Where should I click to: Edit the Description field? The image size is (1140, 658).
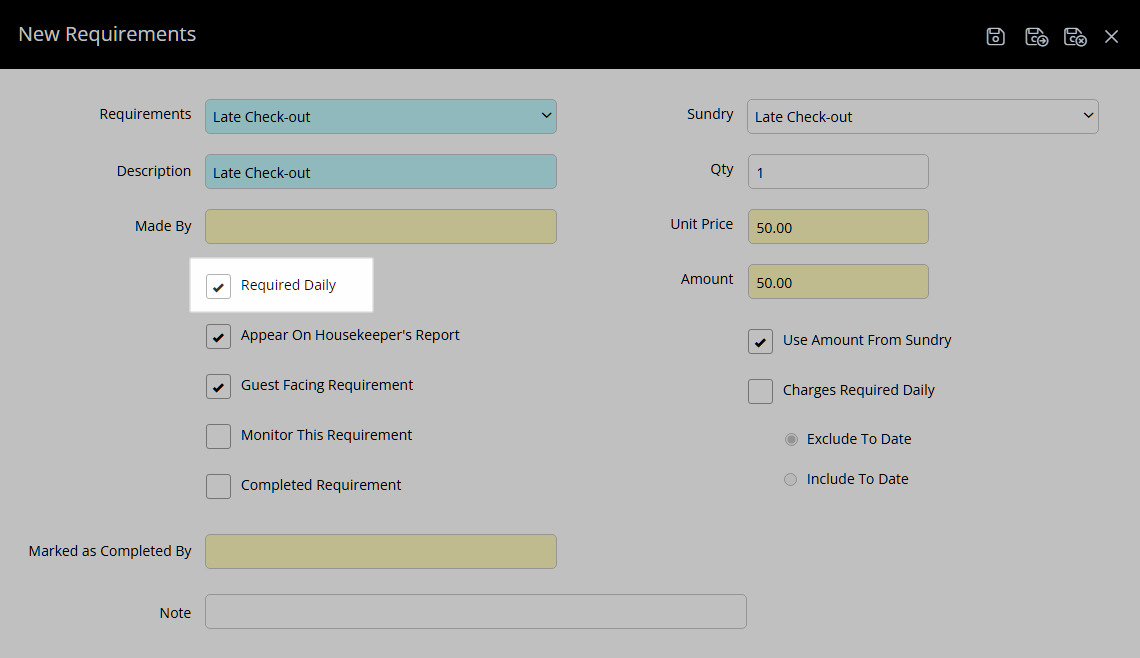click(381, 172)
